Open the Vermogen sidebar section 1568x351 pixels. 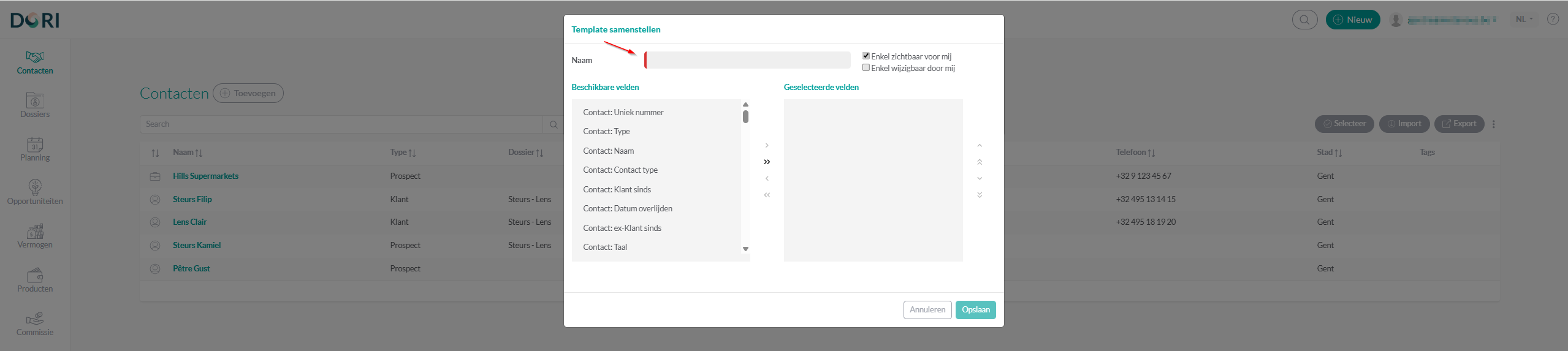tap(35, 236)
